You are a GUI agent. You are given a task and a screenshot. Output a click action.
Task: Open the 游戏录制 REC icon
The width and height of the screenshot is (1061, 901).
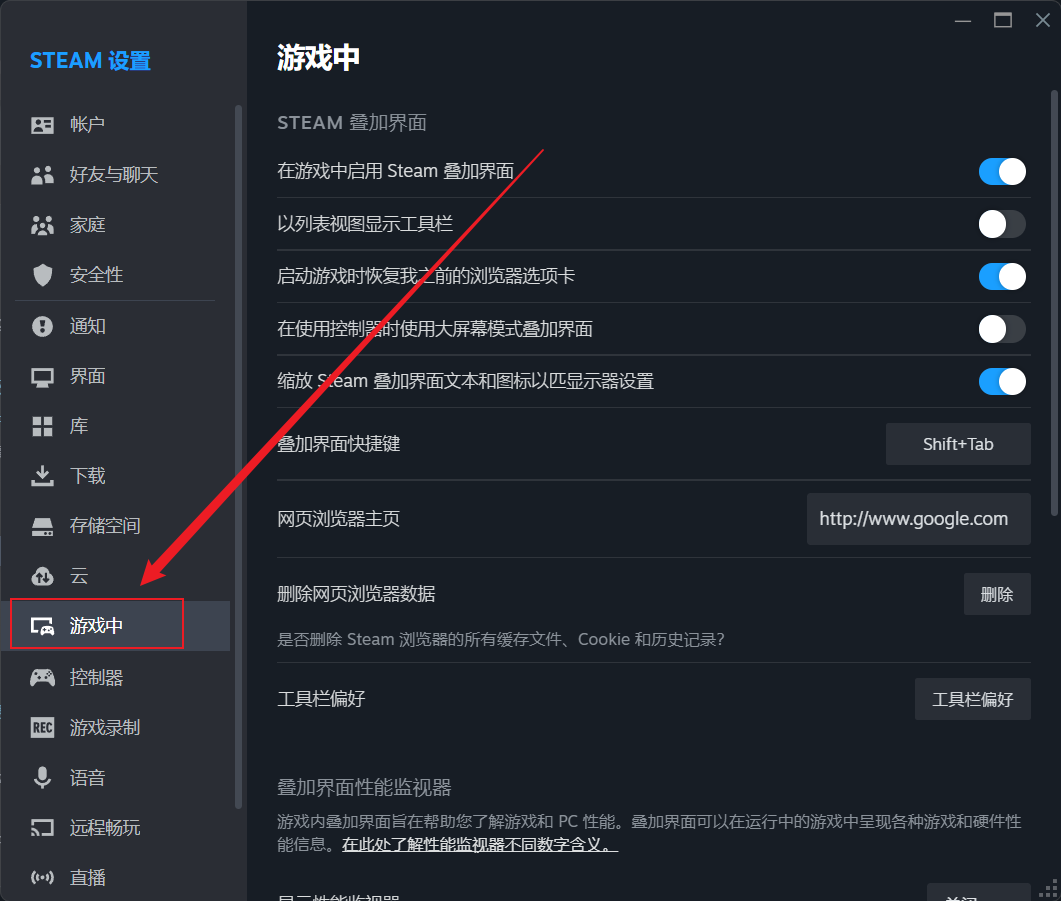click(x=42, y=728)
